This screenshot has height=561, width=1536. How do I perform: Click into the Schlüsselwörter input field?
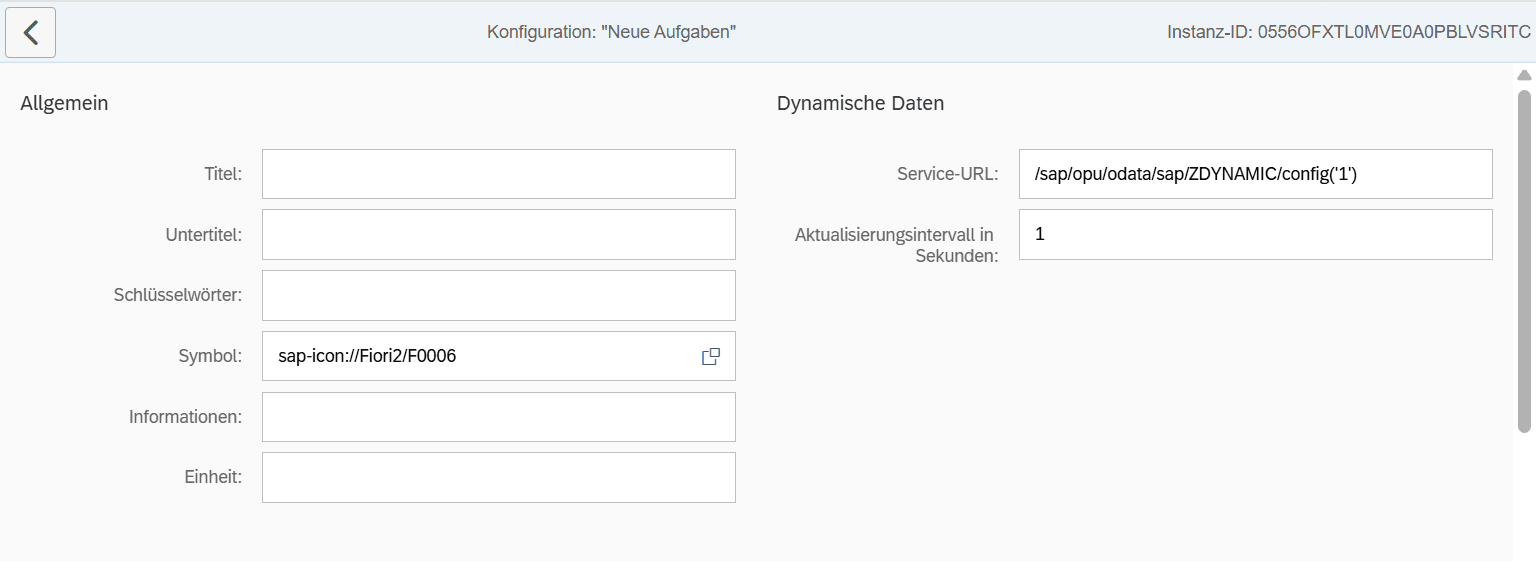[498, 296]
